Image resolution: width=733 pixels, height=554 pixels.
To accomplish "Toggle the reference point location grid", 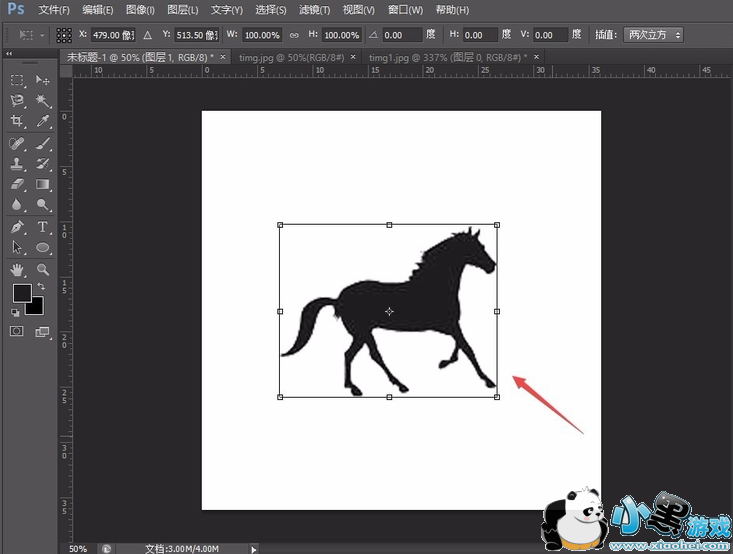I will 63,35.
